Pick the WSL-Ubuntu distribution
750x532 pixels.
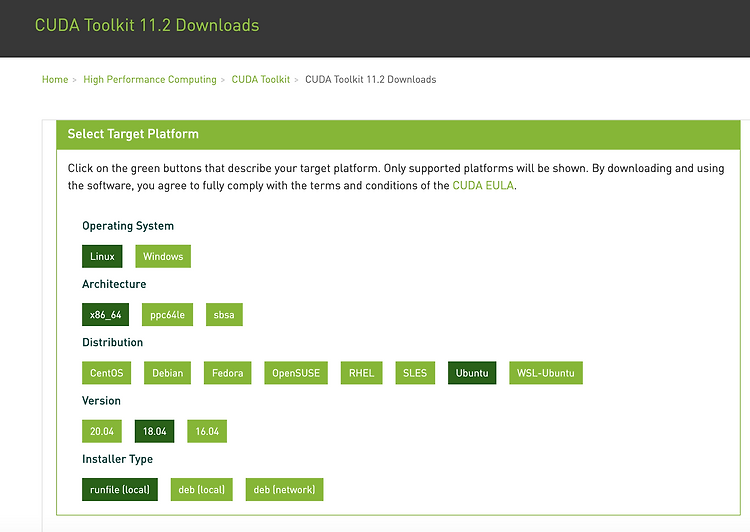(x=546, y=373)
